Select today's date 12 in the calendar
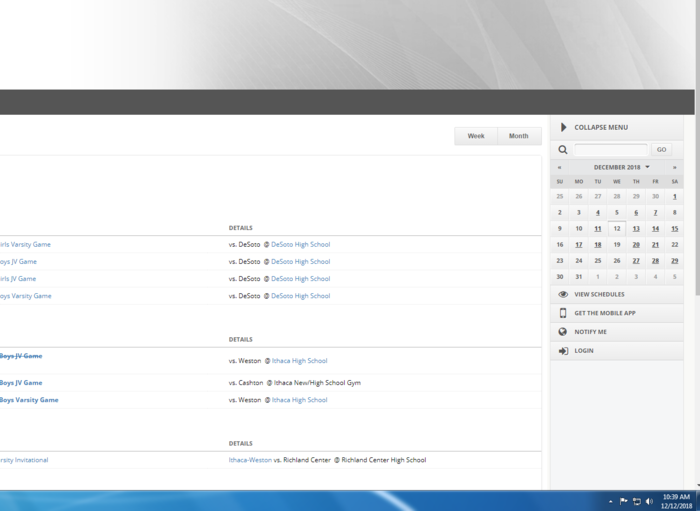The image size is (700, 511). pos(617,228)
